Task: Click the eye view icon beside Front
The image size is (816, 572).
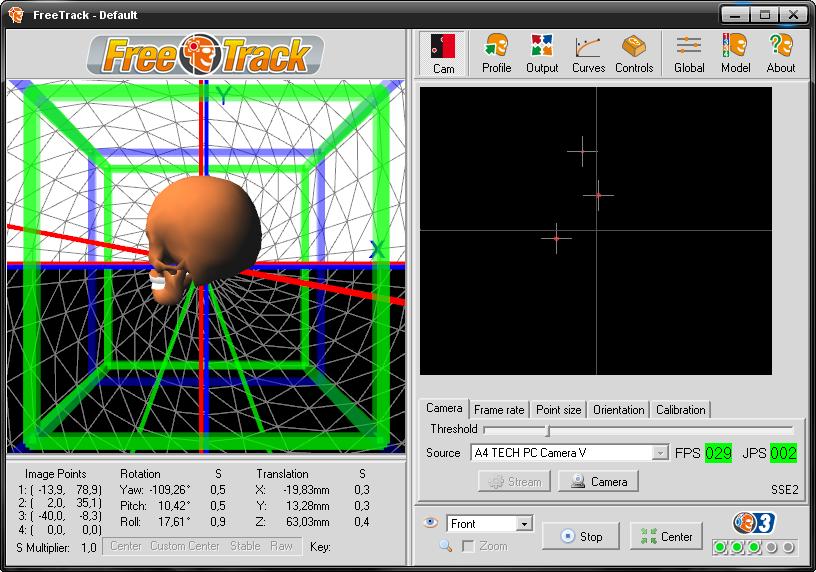Action: (x=430, y=523)
